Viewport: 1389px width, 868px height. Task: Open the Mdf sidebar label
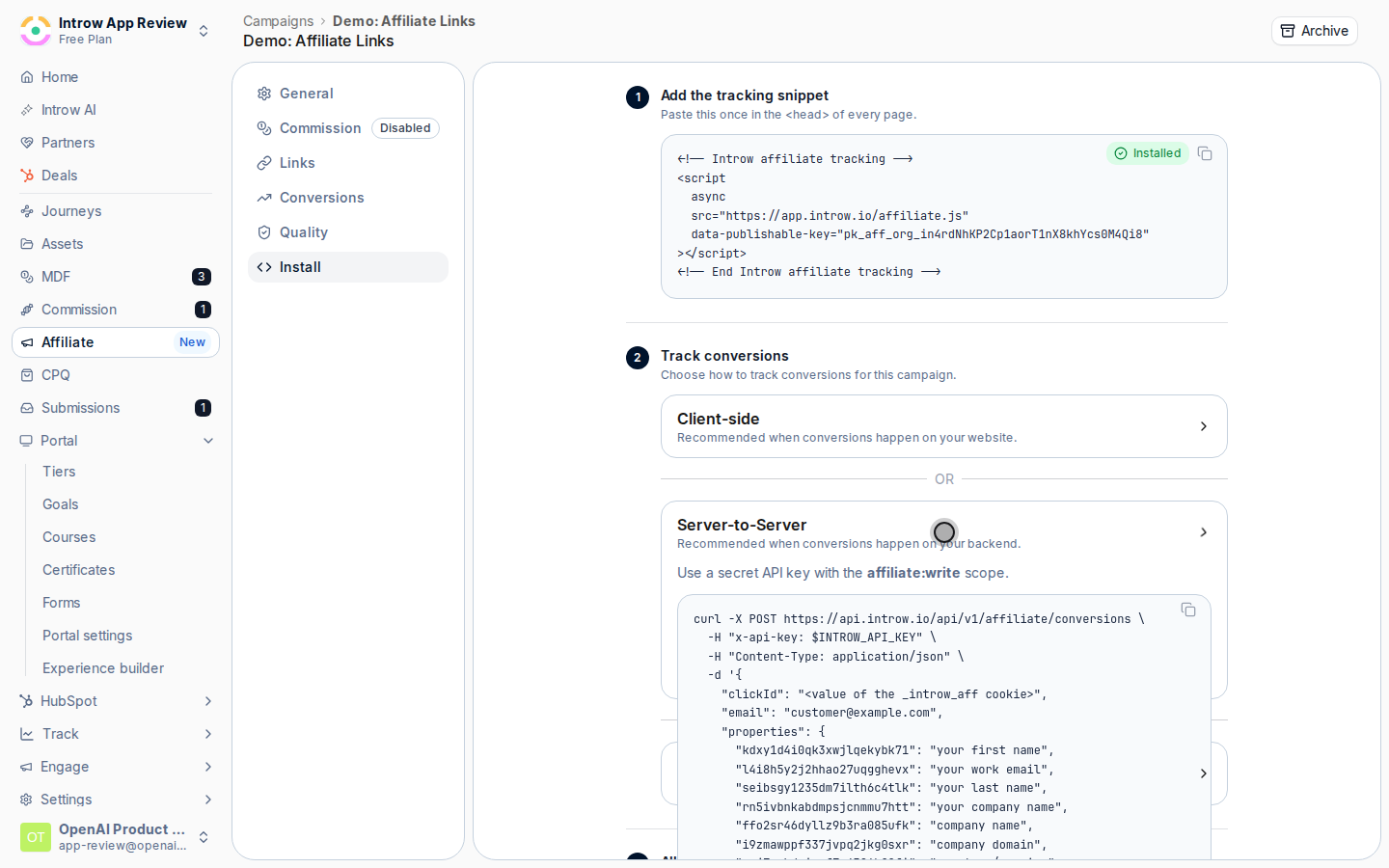56,277
